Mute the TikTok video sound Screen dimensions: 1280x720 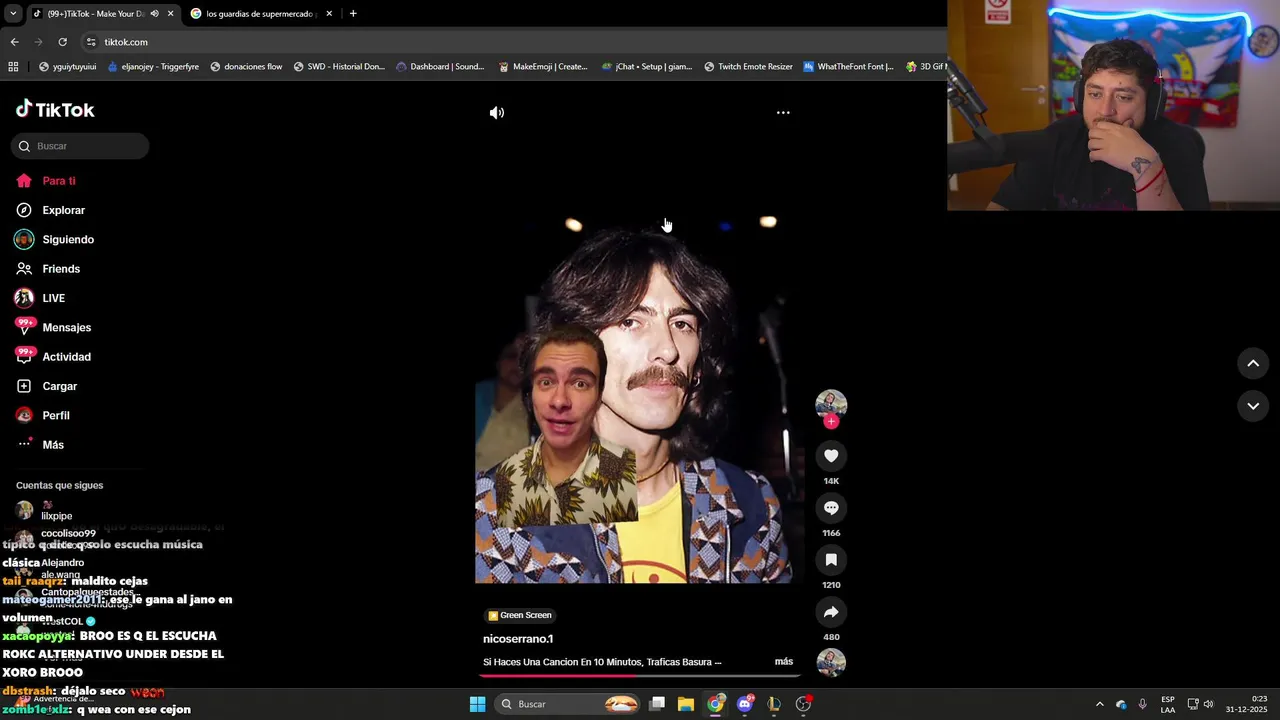pos(497,113)
